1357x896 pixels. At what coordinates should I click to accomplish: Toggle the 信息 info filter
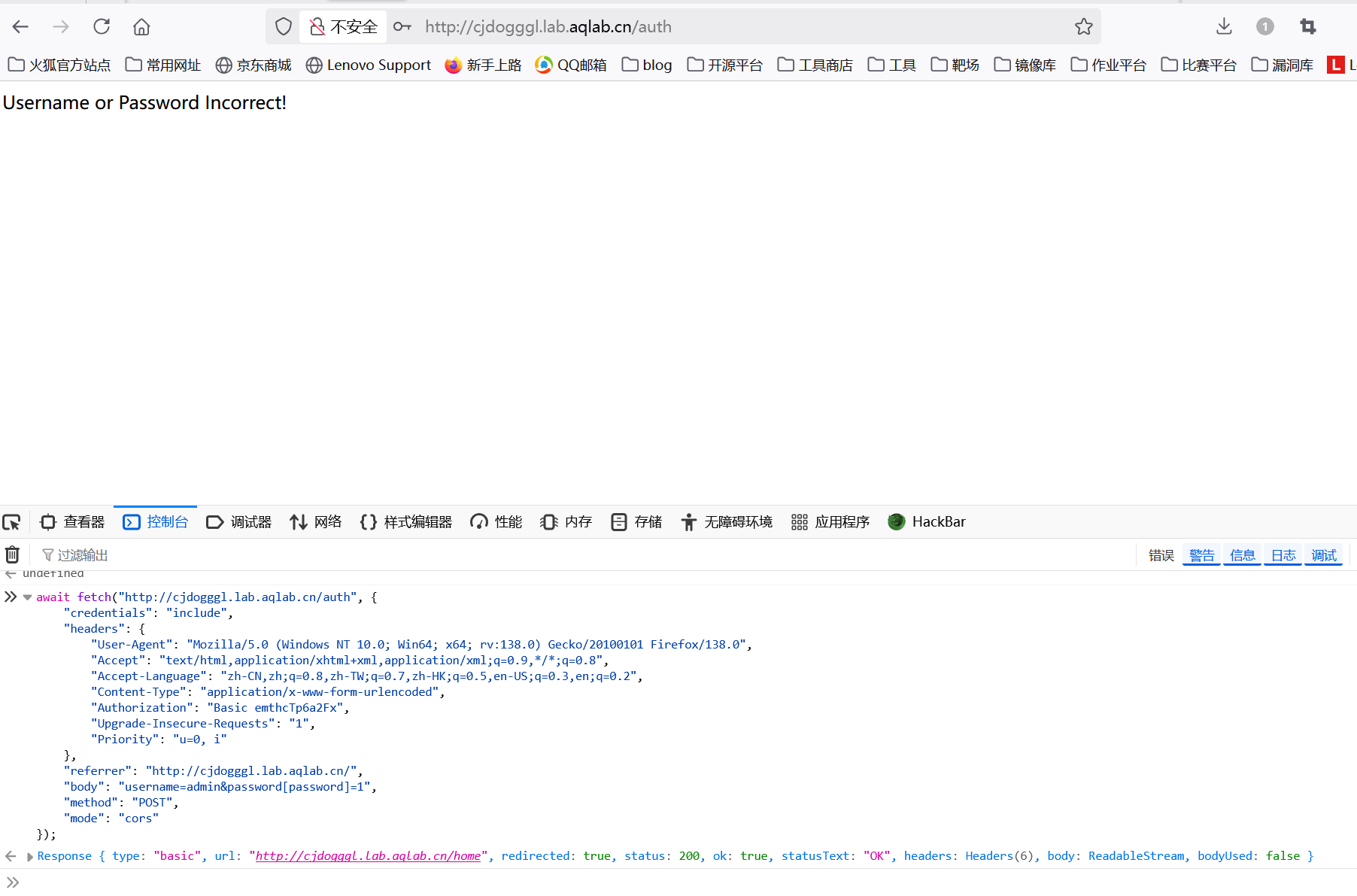click(x=1243, y=555)
